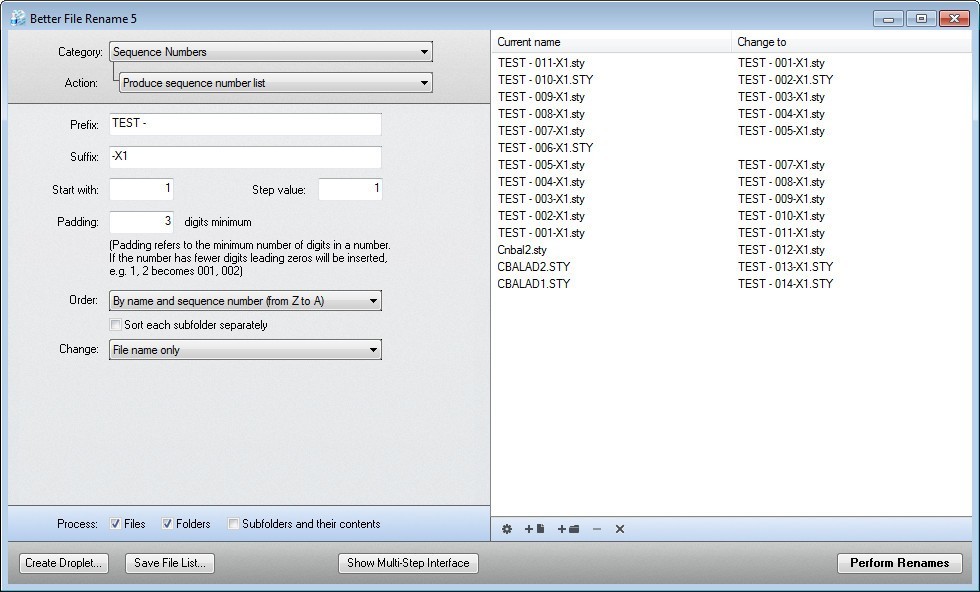Select file TEST - 006-X1.STY
Viewport: 980px width, 592px height.
click(545, 148)
